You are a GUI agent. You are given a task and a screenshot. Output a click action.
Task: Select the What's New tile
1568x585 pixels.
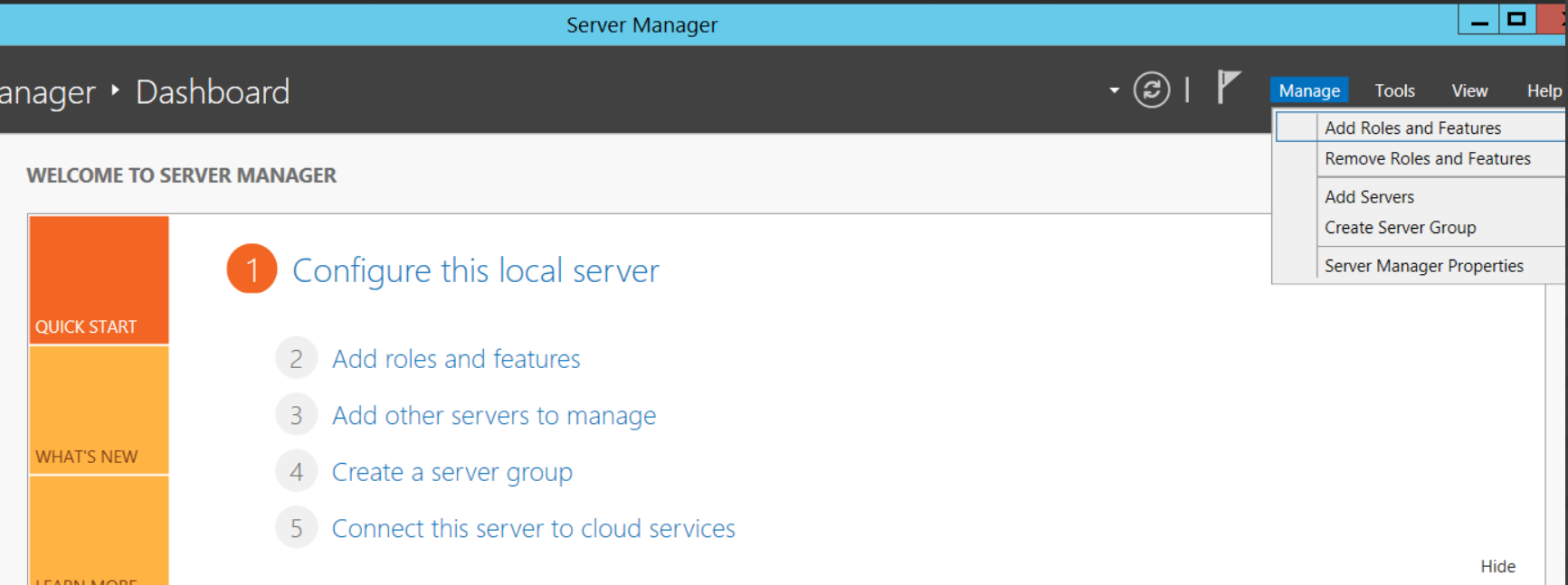pos(99,410)
